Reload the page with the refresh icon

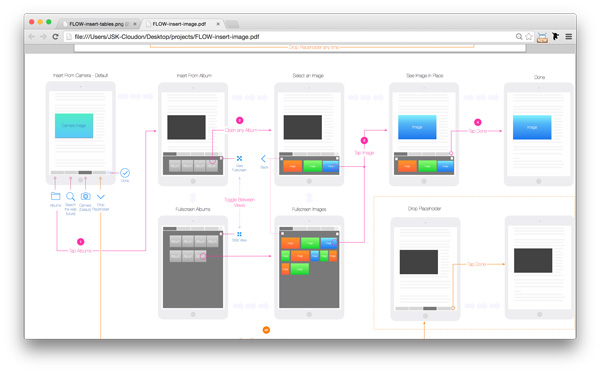coord(55,37)
